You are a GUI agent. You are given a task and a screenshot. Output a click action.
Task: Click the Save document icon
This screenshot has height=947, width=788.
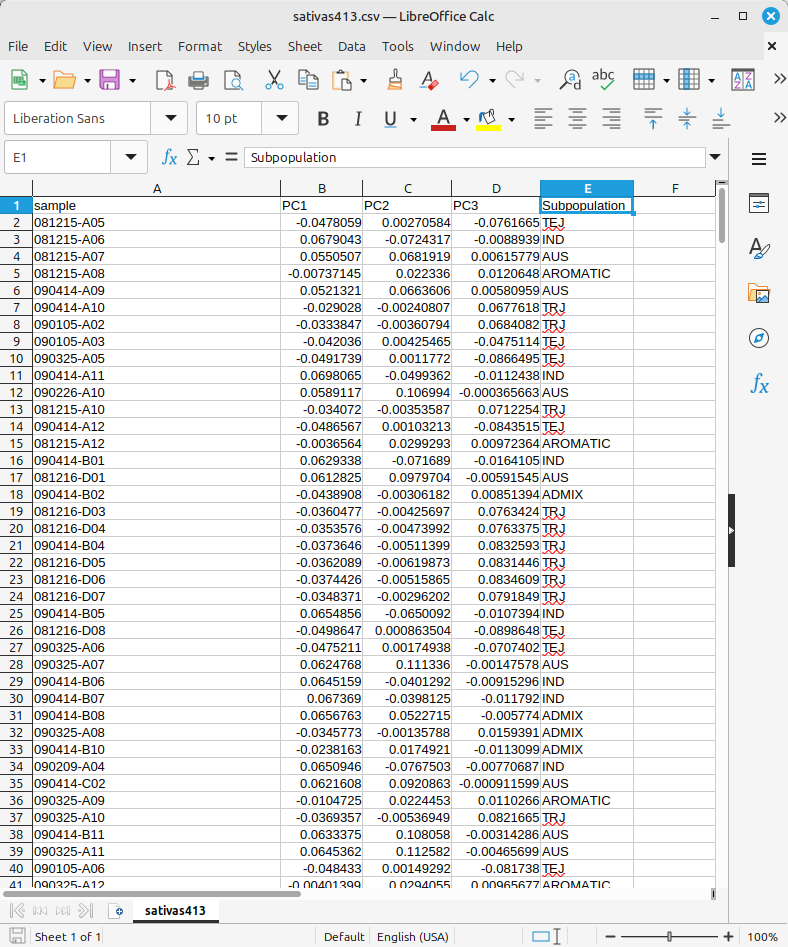pos(109,80)
